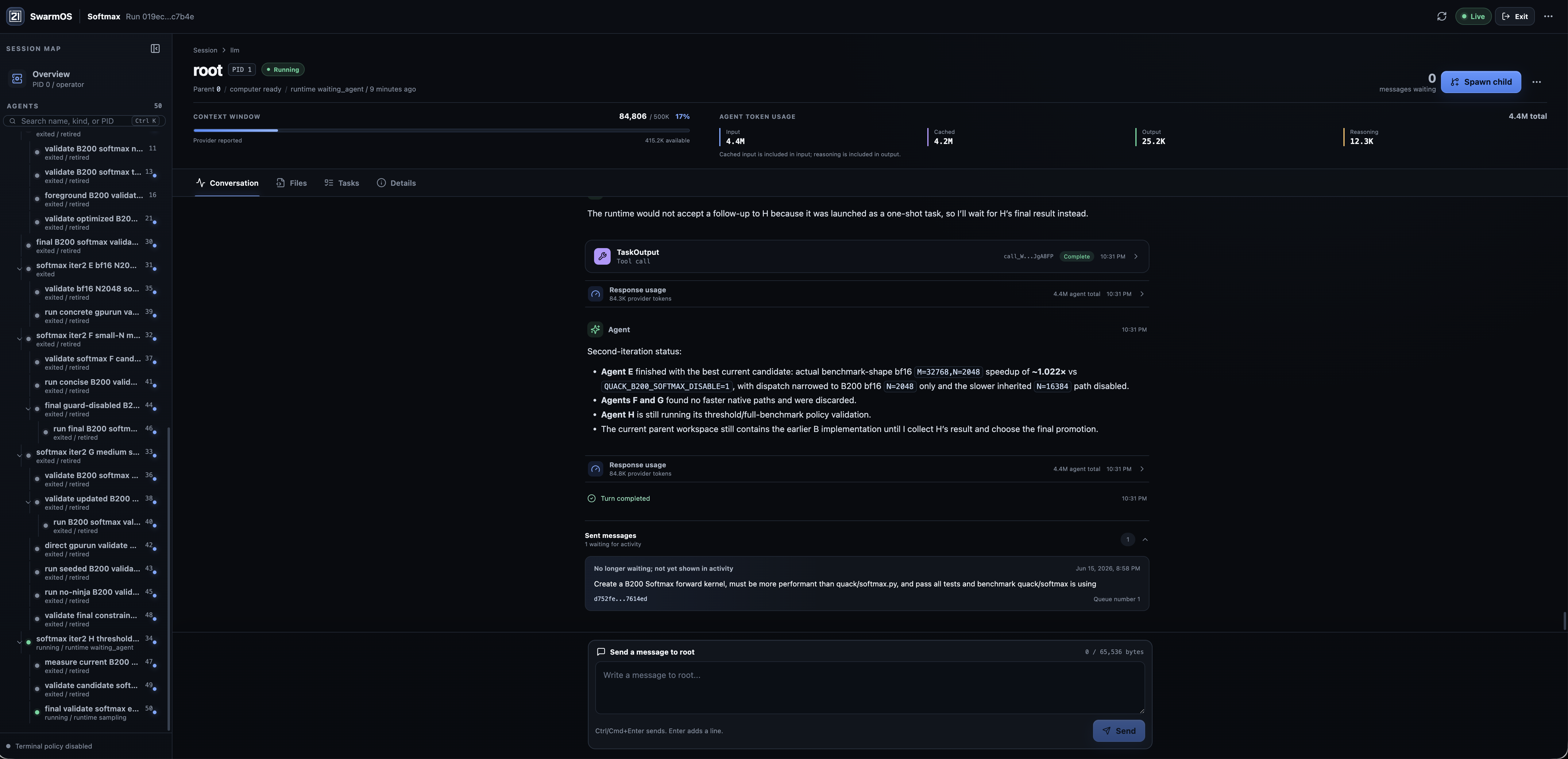Screen dimensions: 1568x759
Task: Toggle the Live status indicator
Action: click(x=1473, y=17)
